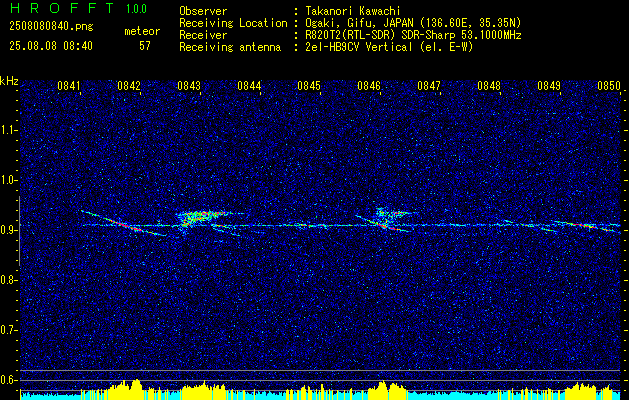Click the red echo trace near 0849
629x400 pixels.
582,225
